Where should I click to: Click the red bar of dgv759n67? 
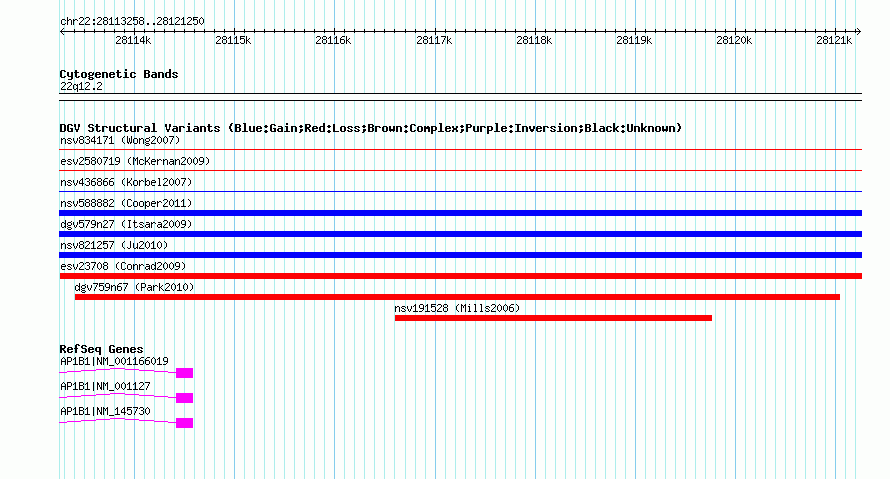pos(457,297)
